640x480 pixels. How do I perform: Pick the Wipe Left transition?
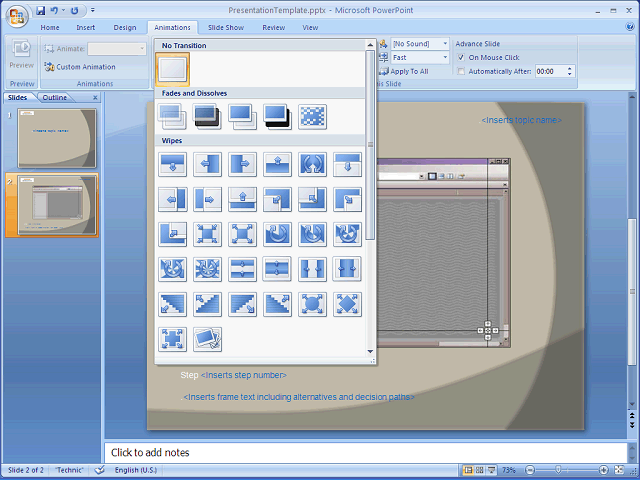pyautogui.click(x=207, y=164)
